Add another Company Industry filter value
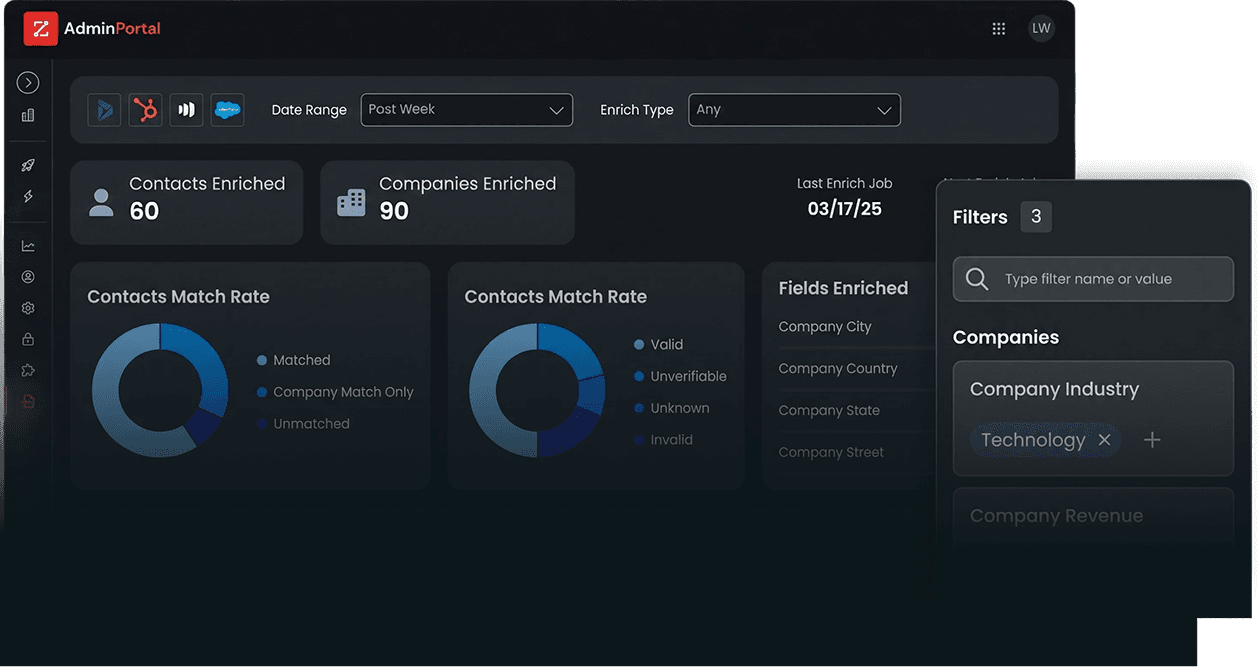1260x667 pixels. click(1152, 440)
